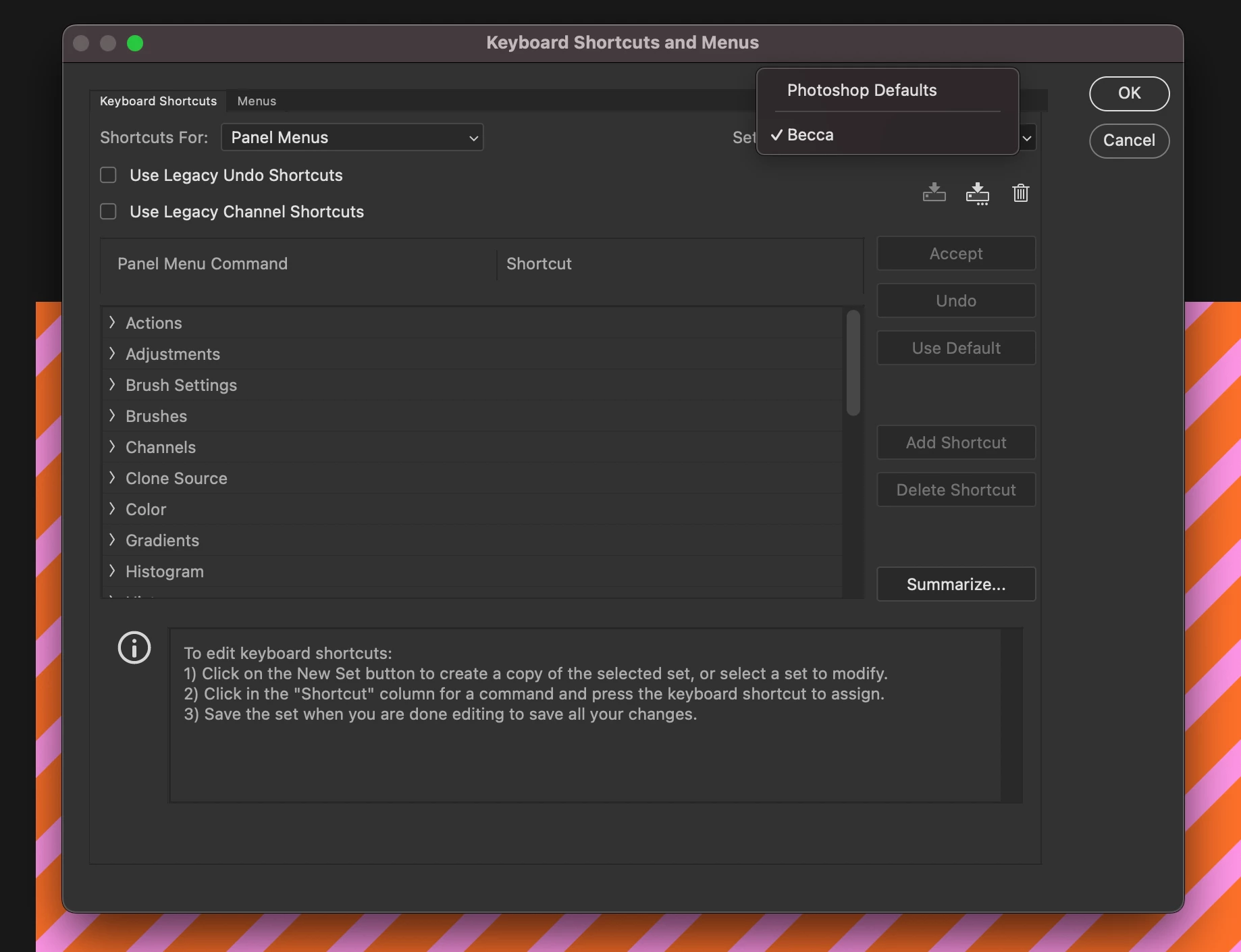Expand the Brushes group
Viewport: 1241px width, 952px height.
point(112,416)
